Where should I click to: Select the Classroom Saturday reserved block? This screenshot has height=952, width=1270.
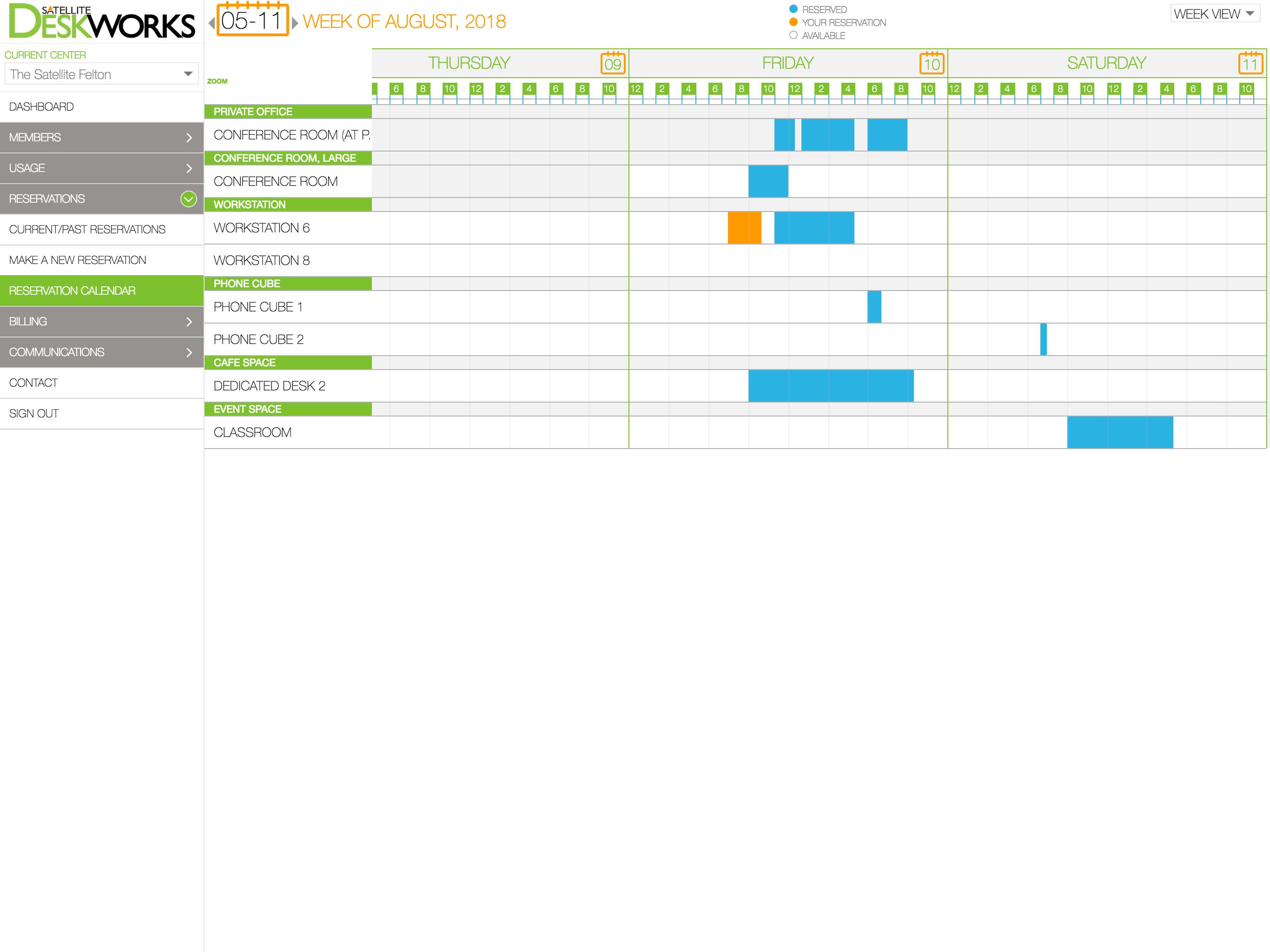pos(1120,432)
